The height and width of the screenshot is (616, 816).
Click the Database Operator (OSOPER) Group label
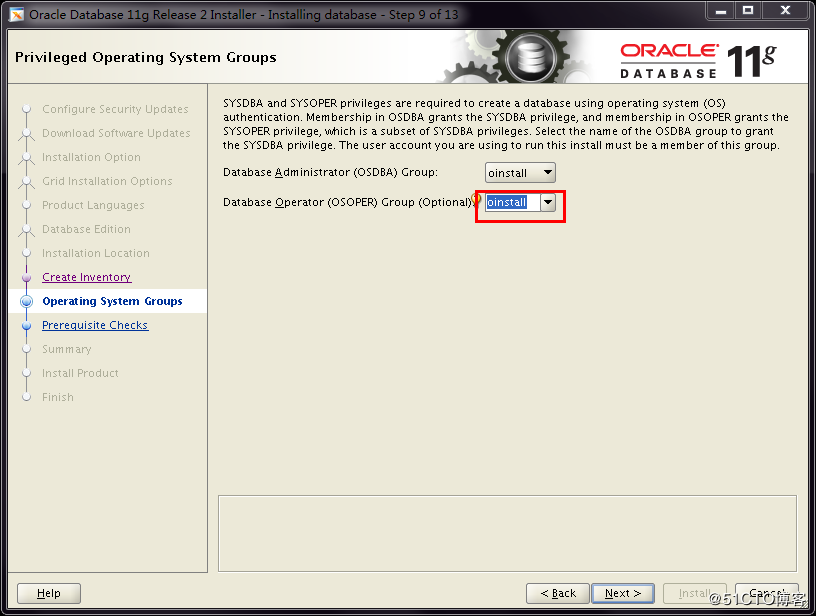tap(348, 202)
